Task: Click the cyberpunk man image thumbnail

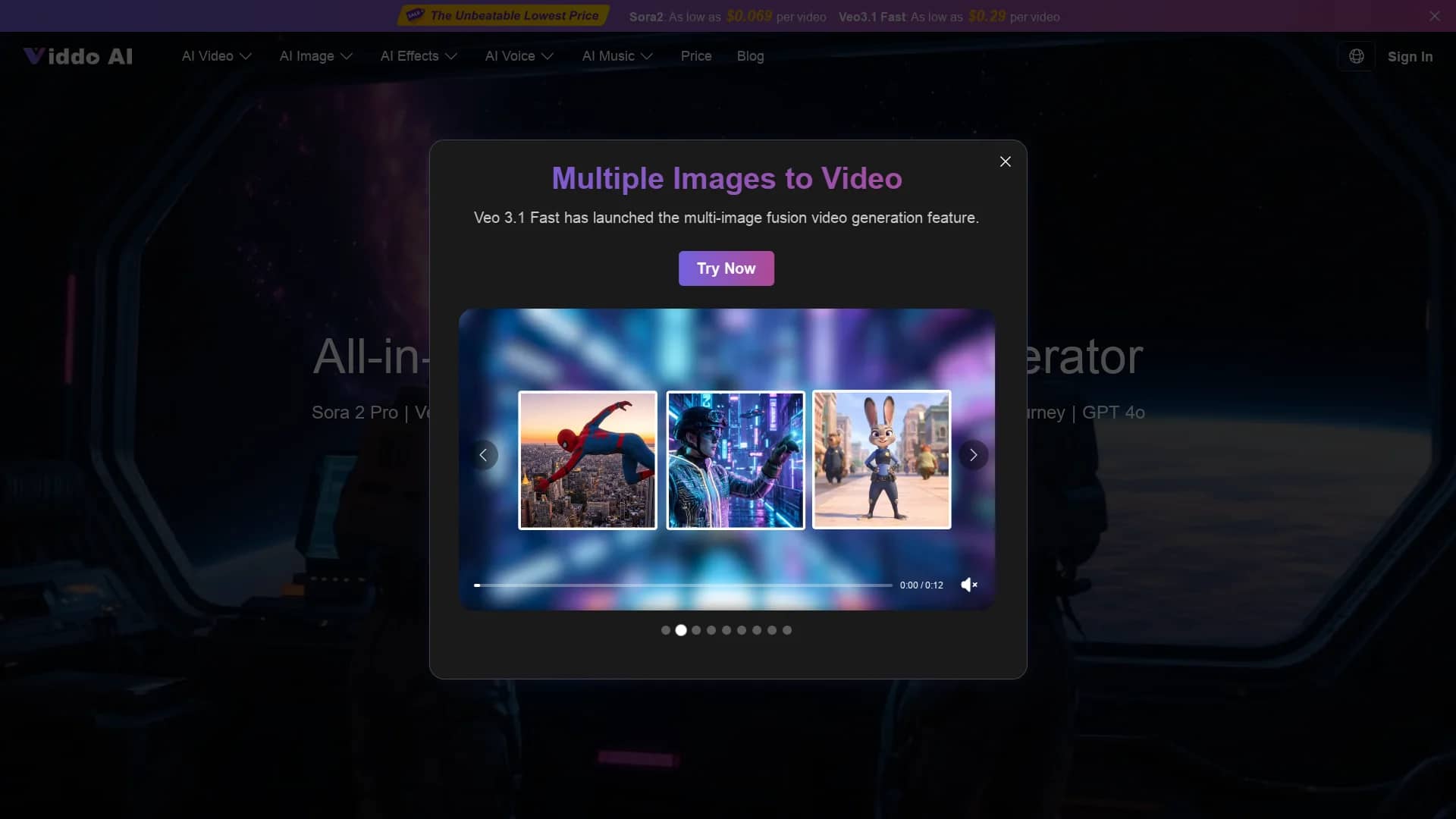Action: pos(736,460)
